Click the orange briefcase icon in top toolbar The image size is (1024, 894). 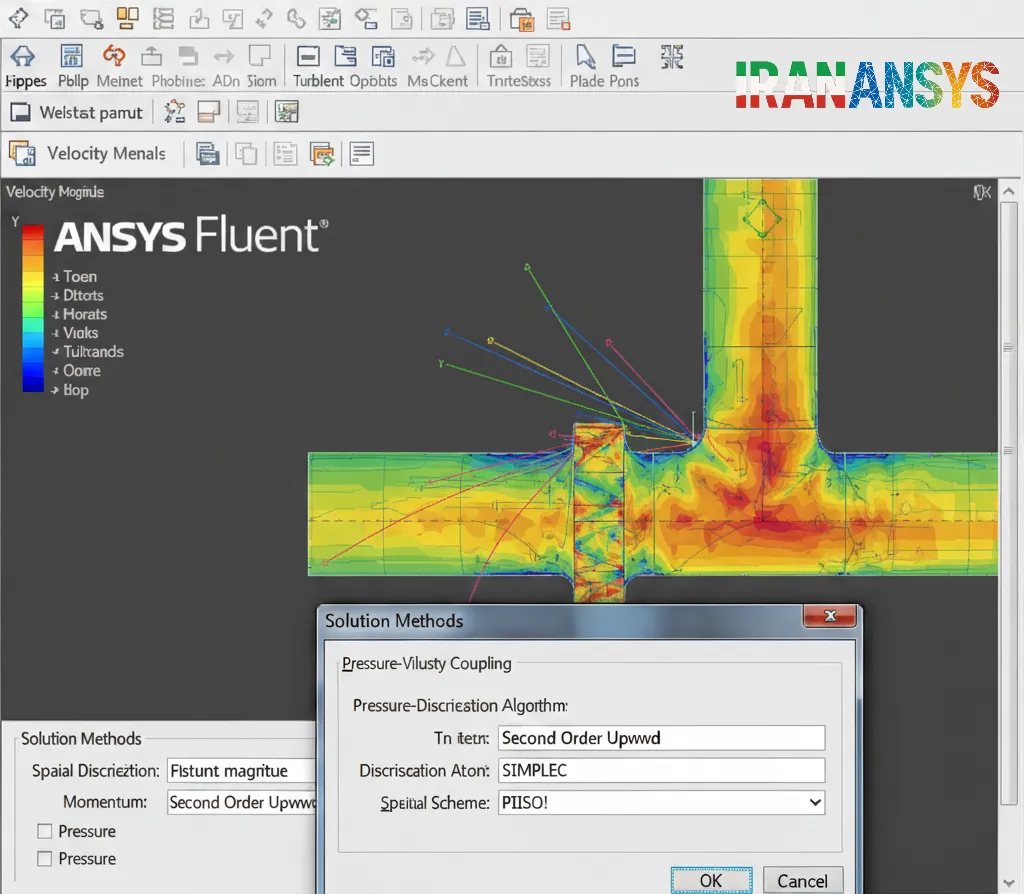(522, 20)
